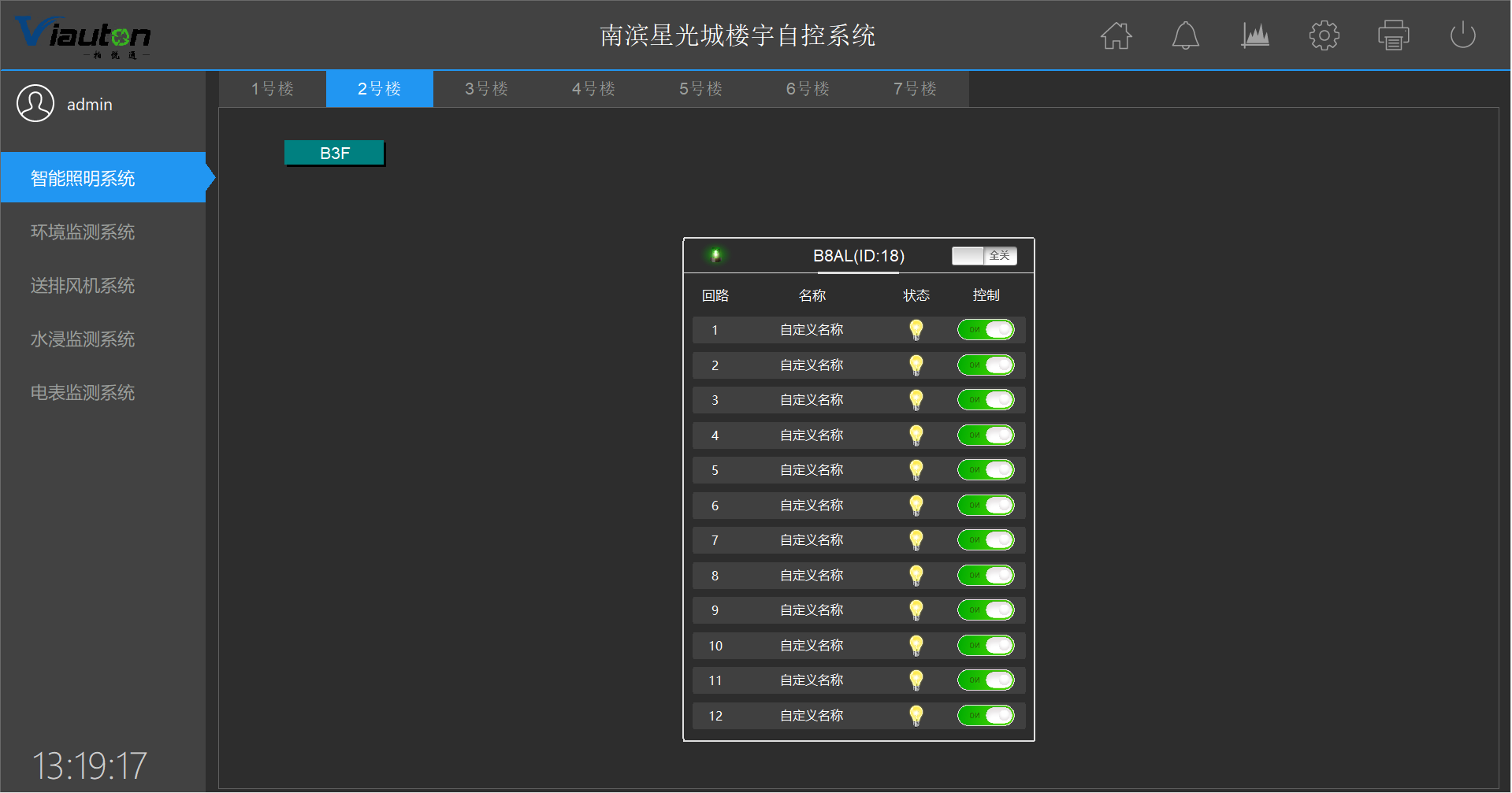Open the settings gear icon
Viewport: 1512px width, 793px height.
[1324, 35]
